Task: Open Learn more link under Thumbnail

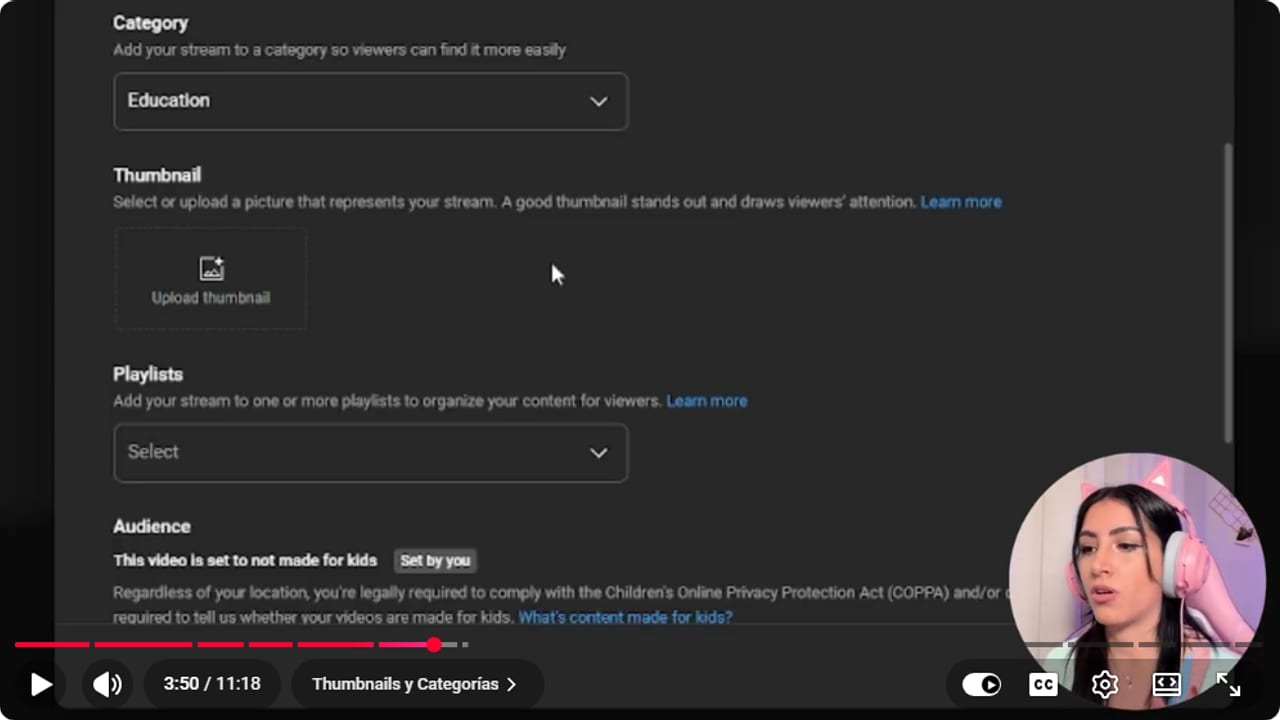Action: (961, 202)
